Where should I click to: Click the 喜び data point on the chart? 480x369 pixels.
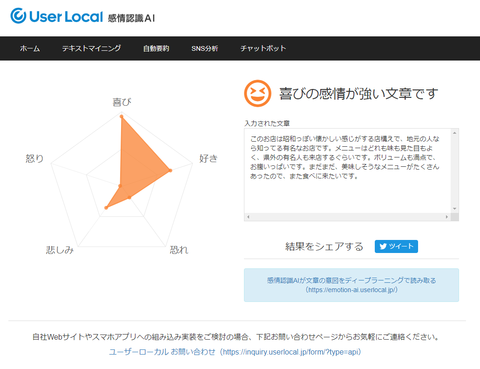pyautogui.click(x=122, y=116)
